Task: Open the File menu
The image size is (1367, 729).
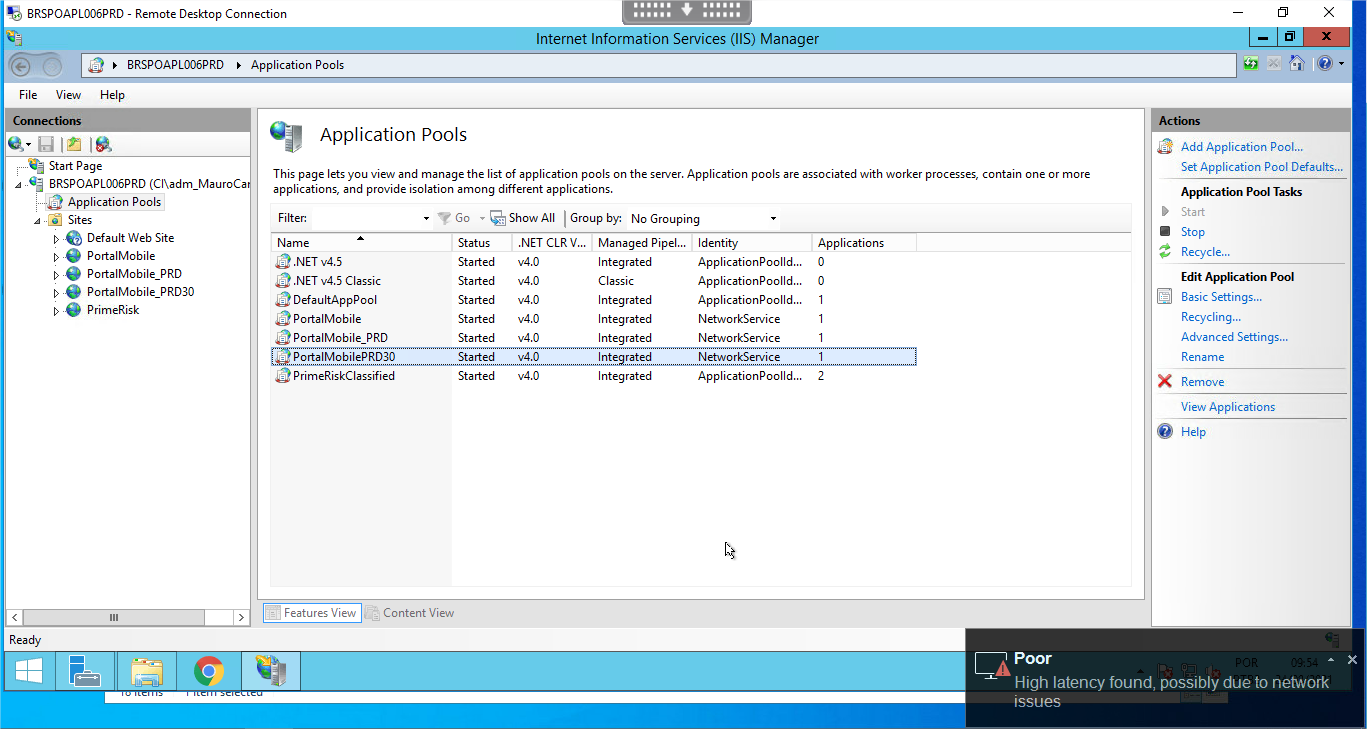Action: click(x=28, y=95)
